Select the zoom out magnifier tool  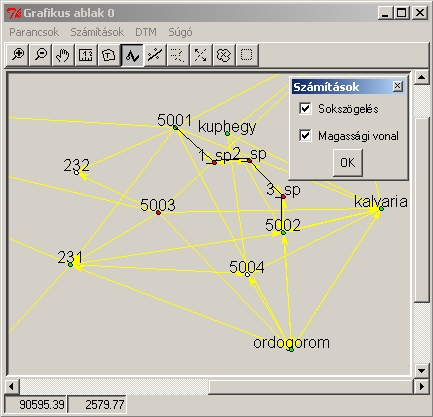[x=41, y=55]
